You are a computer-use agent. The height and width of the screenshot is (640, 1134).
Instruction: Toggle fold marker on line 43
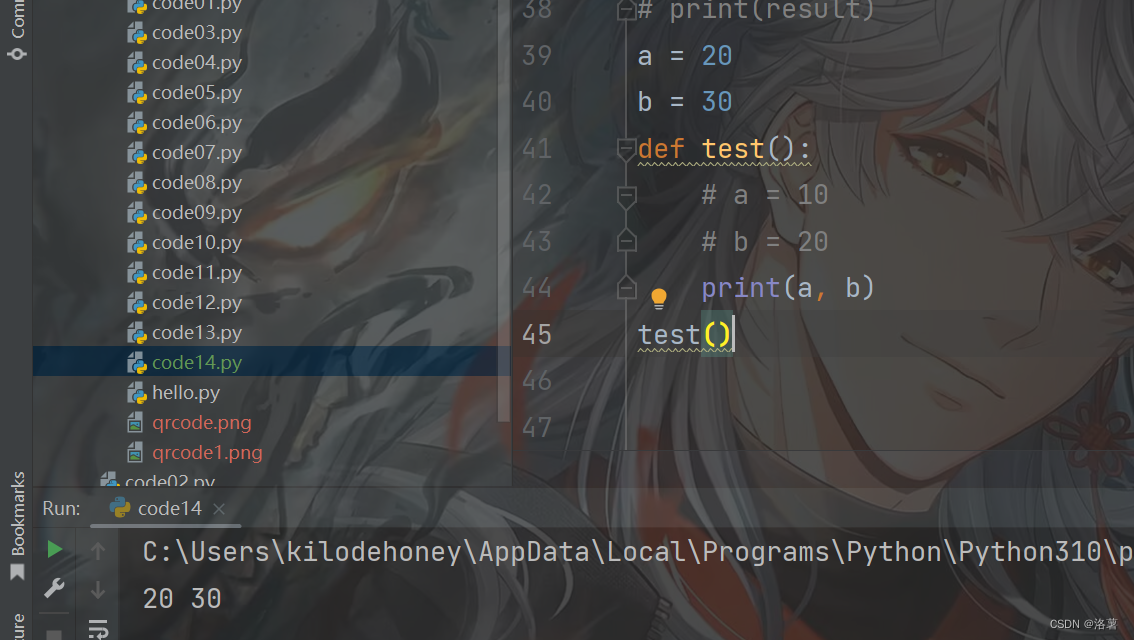point(626,242)
